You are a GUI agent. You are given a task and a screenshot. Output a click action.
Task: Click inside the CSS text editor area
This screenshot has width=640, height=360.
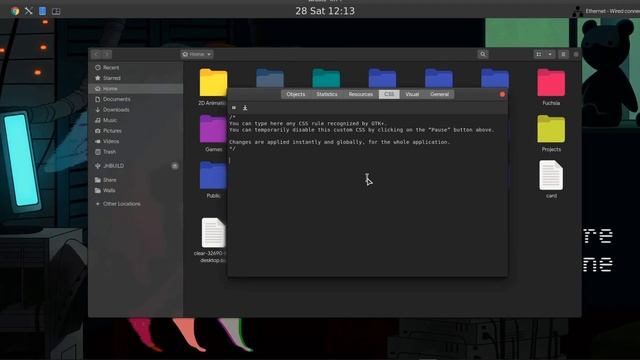(x=367, y=195)
